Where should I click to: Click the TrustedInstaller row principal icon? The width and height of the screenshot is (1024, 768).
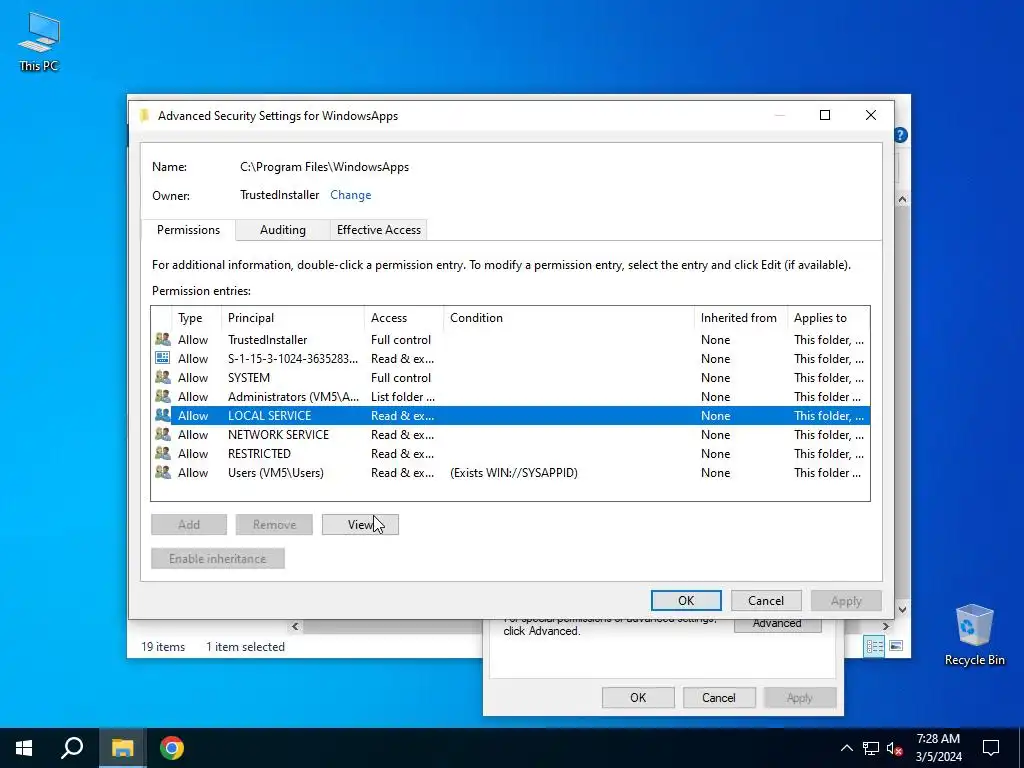(x=163, y=340)
